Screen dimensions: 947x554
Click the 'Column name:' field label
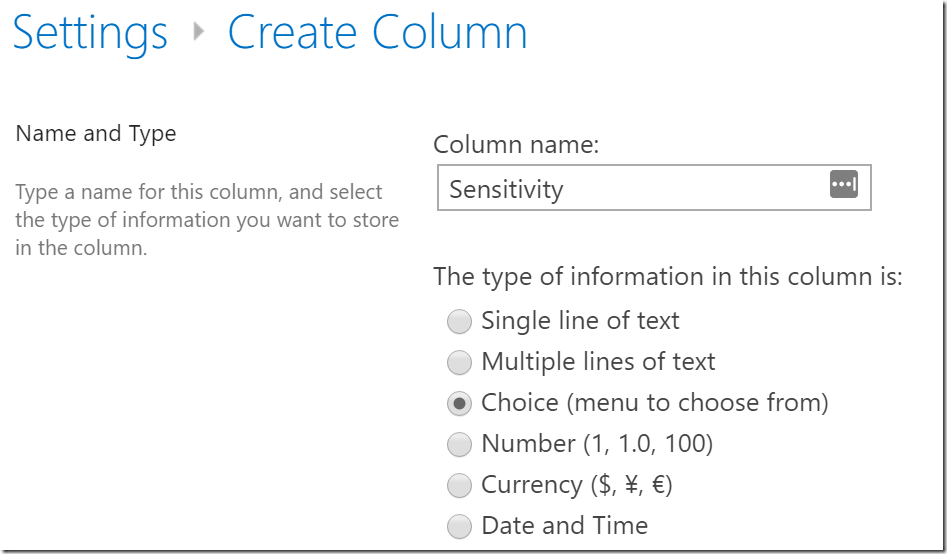[x=516, y=144]
